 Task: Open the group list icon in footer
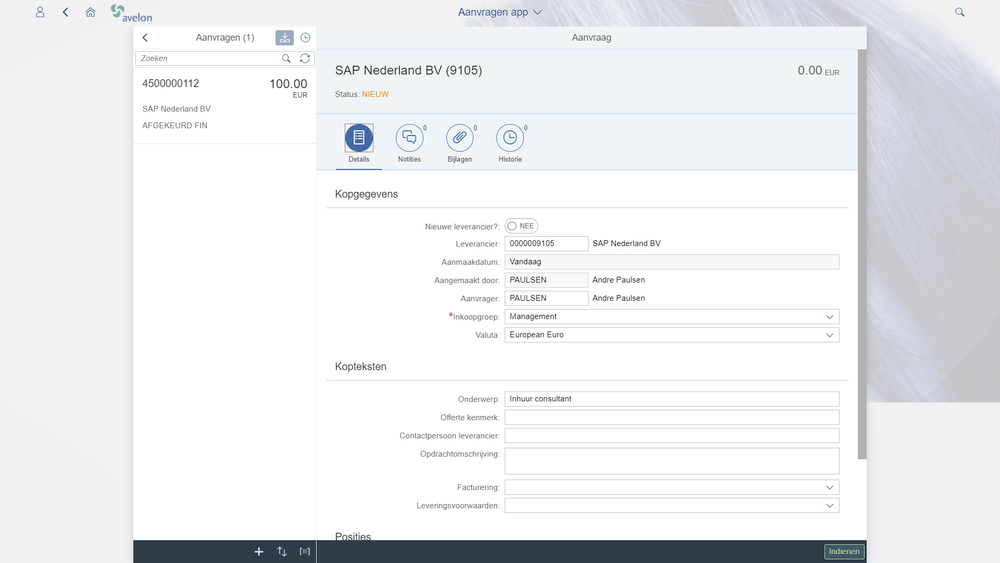[305, 552]
